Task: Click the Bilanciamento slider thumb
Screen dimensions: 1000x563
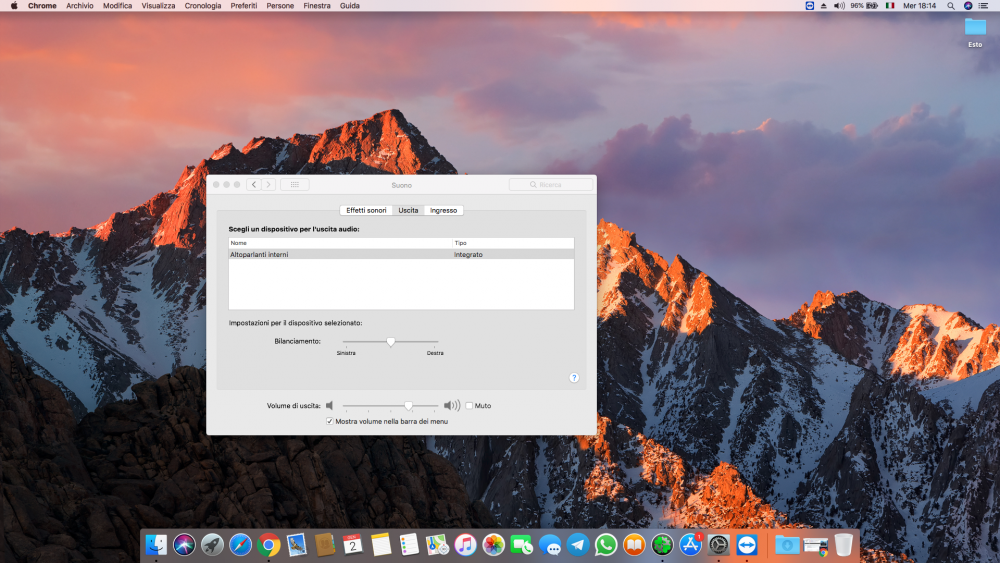Action: click(x=390, y=342)
